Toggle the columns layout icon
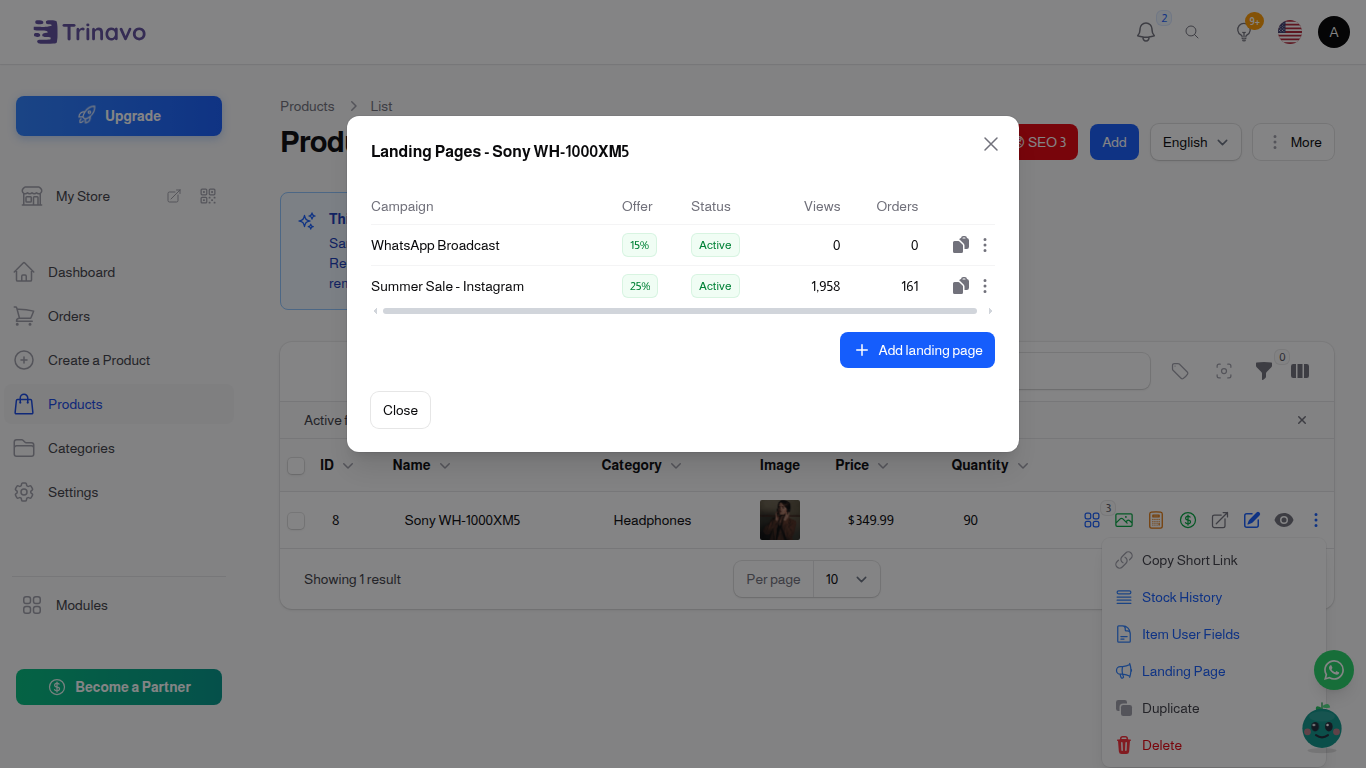This screenshot has width=1366, height=768. 1300,371
